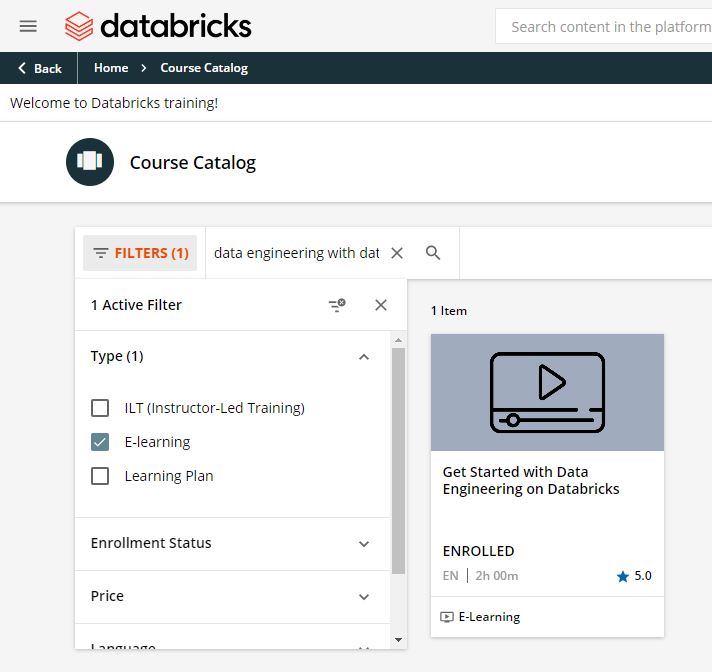712x672 pixels.
Task: Check the ILT (Instructor-Led Training) checkbox
Action: click(100, 408)
